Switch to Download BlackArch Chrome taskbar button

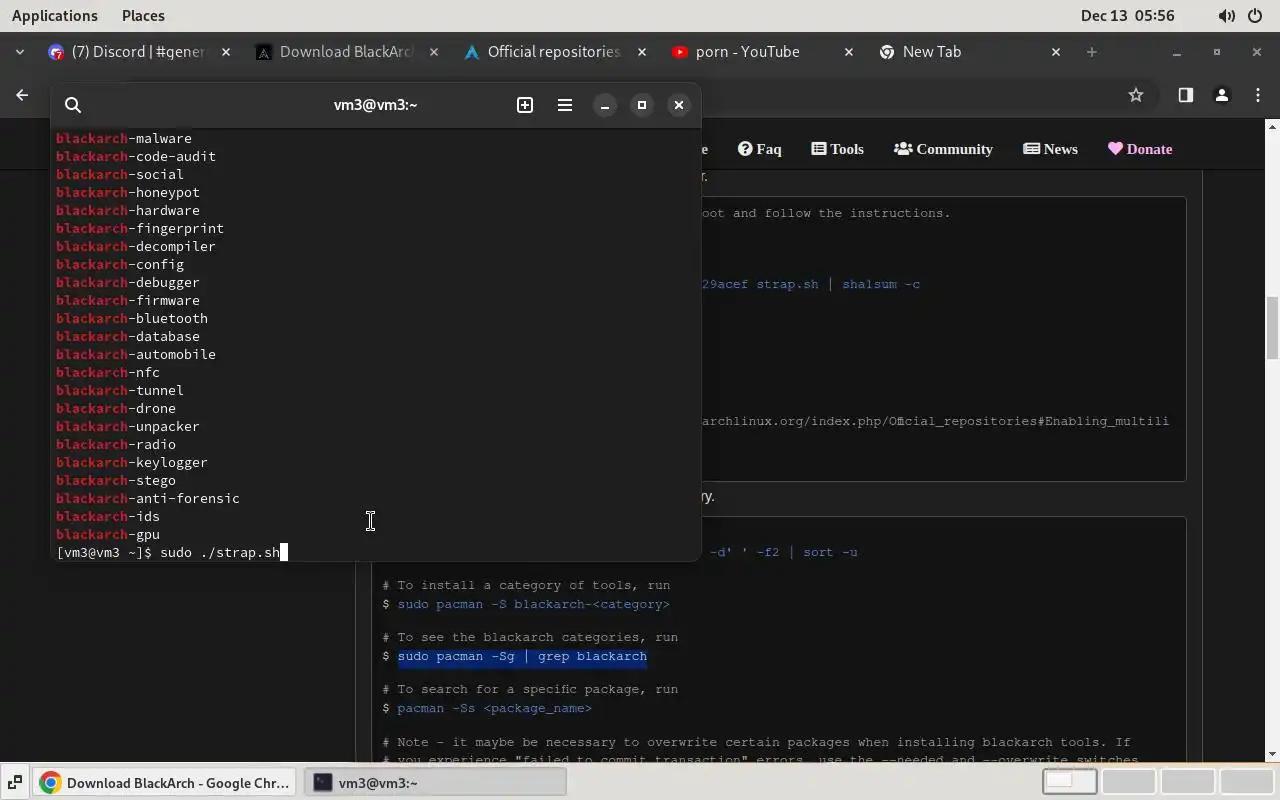[166, 783]
